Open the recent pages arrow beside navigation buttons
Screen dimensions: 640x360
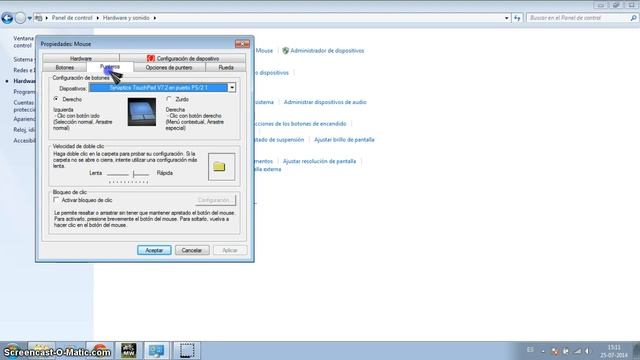pyautogui.click(x=30, y=18)
